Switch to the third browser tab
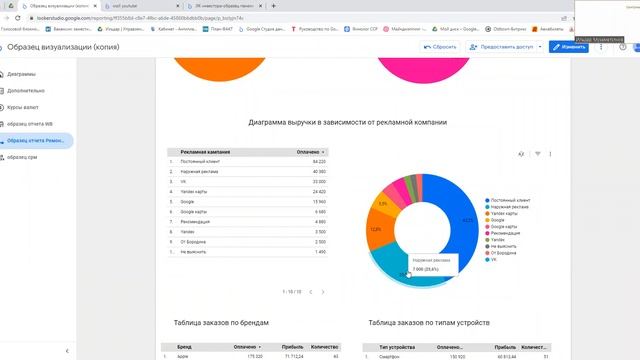Image resolution: width=640 pixels, height=360 pixels. click(224, 6)
